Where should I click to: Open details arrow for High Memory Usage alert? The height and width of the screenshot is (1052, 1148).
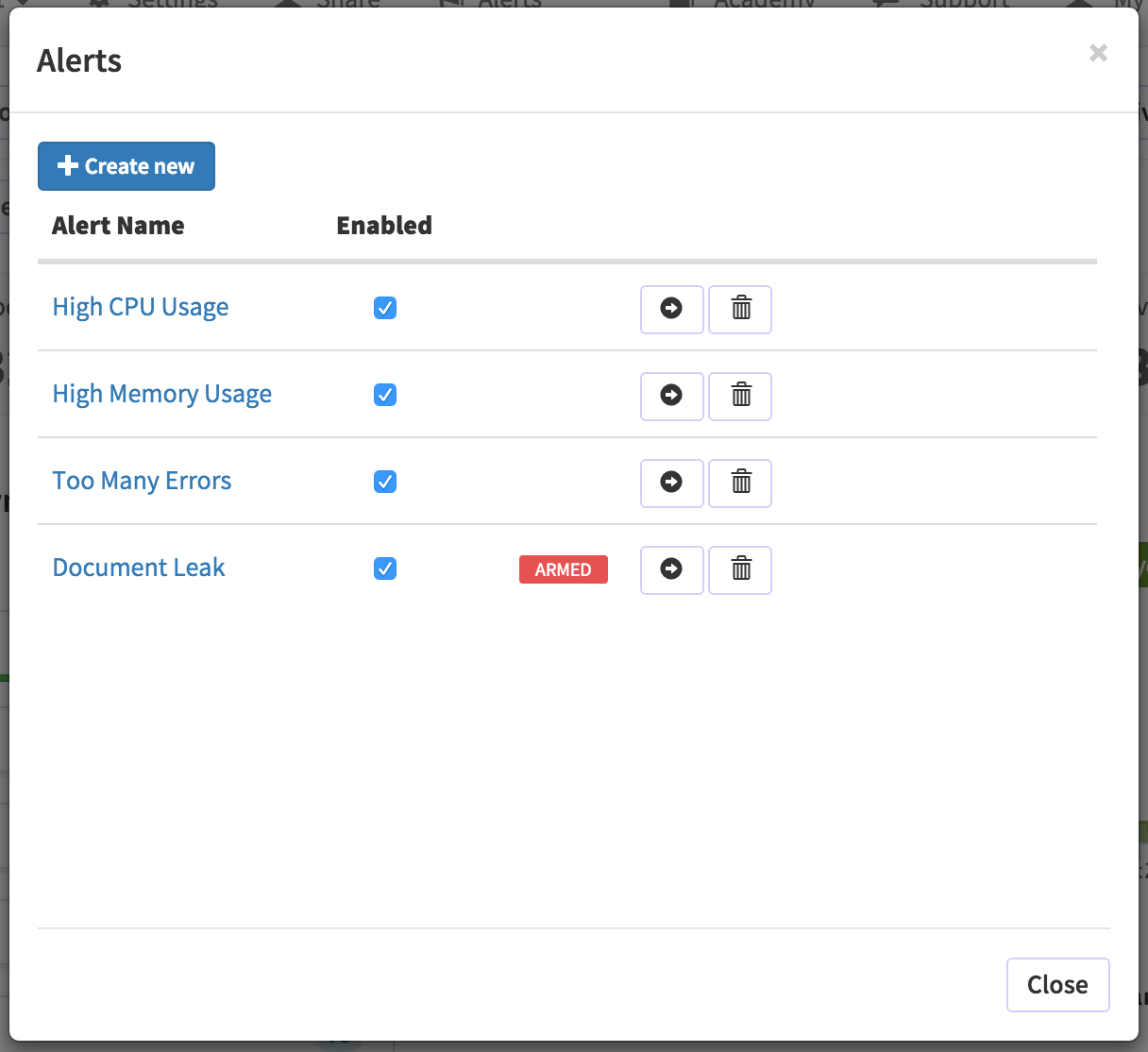tap(671, 396)
